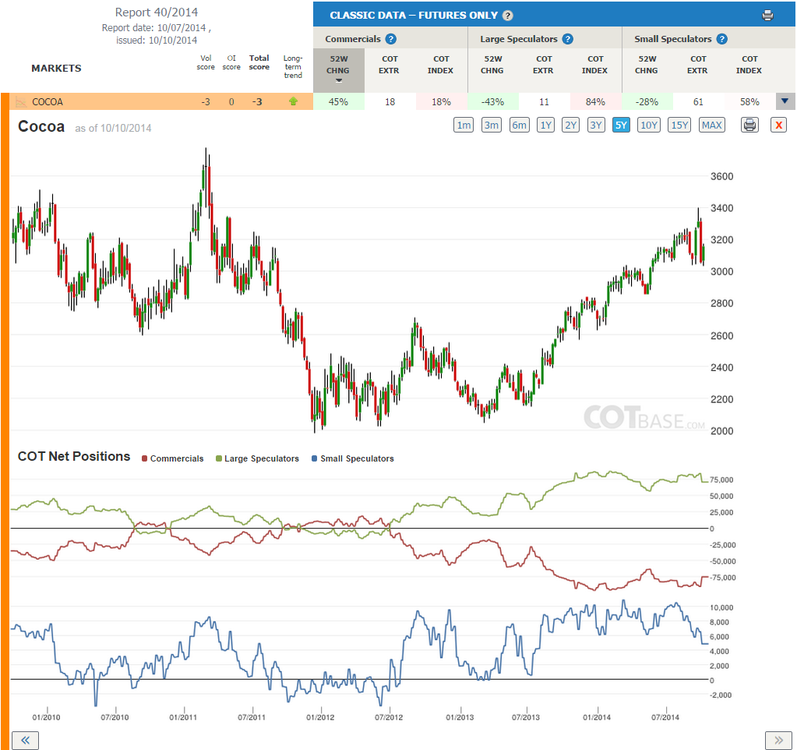Toggle Small Speculators series in legend
Viewport: 797px width, 750px height.
pos(353,458)
